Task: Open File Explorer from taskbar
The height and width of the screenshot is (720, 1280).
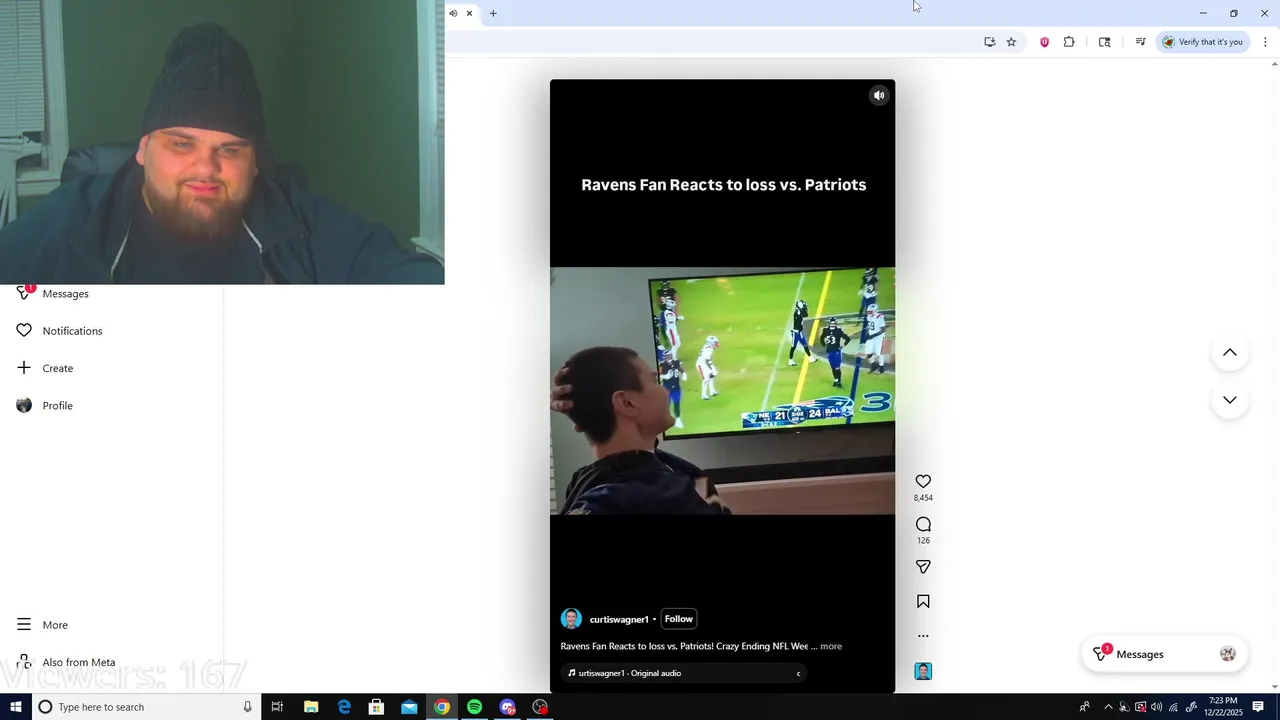Action: pos(311,707)
